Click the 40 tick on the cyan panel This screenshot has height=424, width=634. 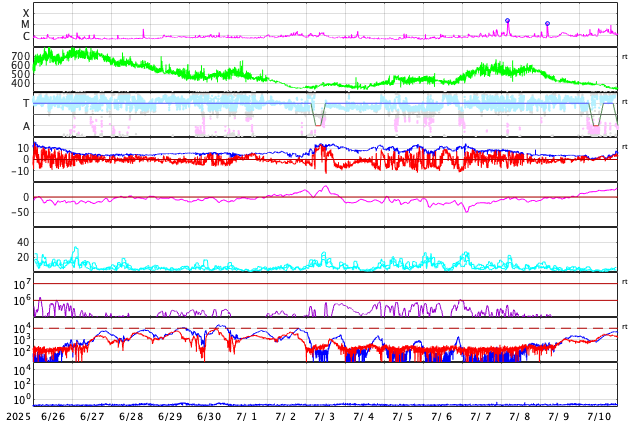click(23, 242)
